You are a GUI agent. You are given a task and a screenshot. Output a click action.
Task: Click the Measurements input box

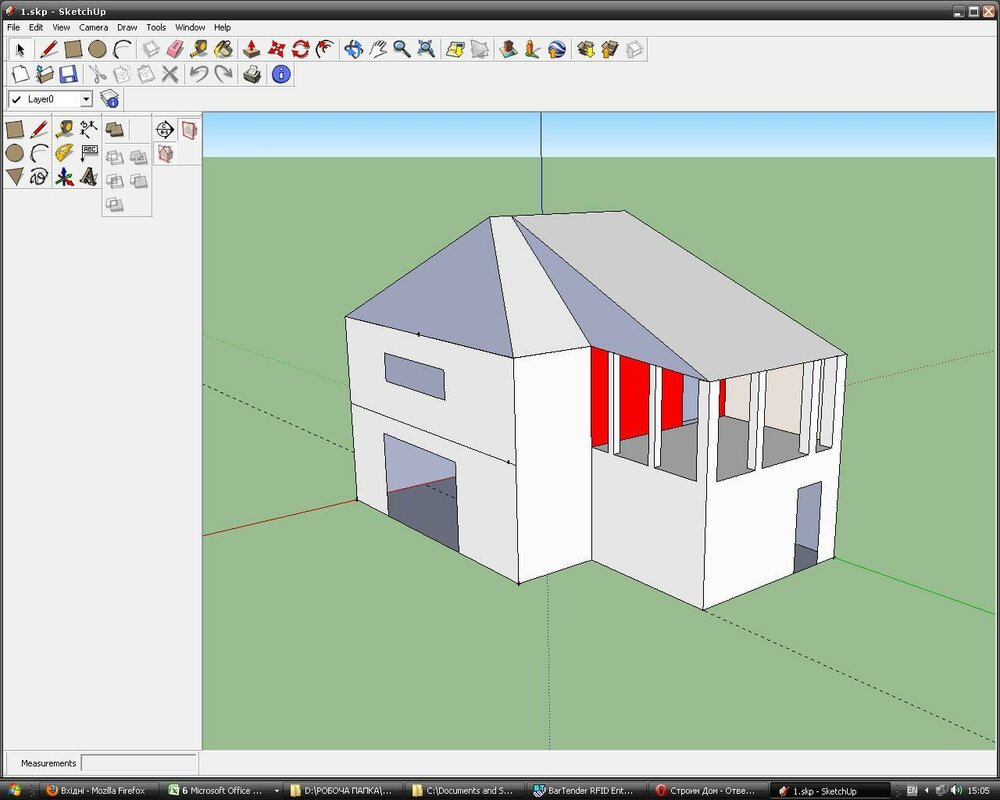tap(138, 763)
